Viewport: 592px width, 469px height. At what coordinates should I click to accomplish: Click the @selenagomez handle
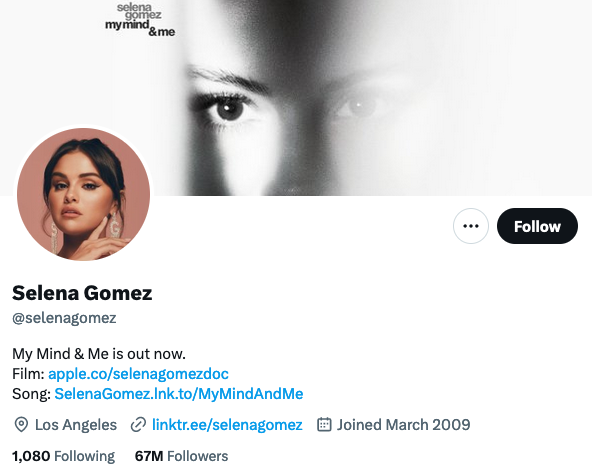click(64, 318)
